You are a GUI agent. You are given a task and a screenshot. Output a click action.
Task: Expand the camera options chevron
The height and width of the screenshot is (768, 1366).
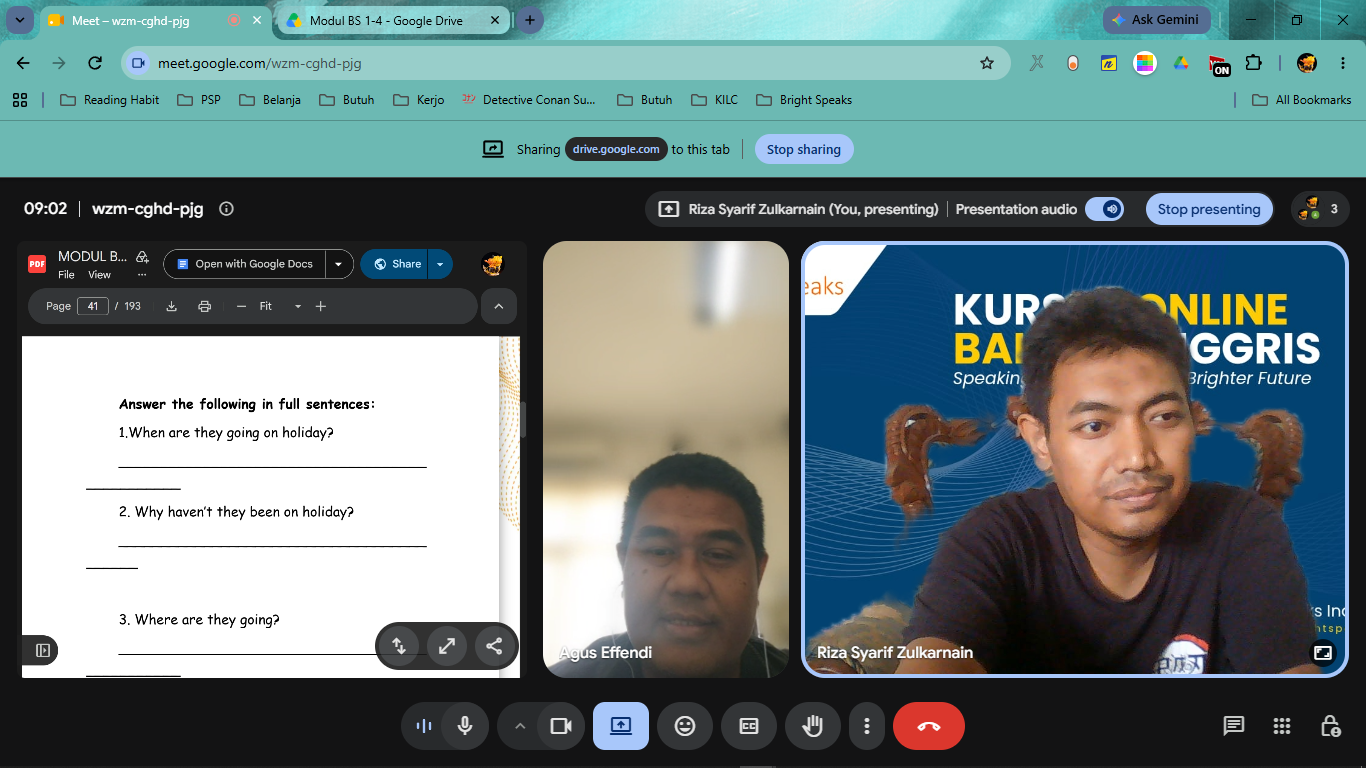519,726
